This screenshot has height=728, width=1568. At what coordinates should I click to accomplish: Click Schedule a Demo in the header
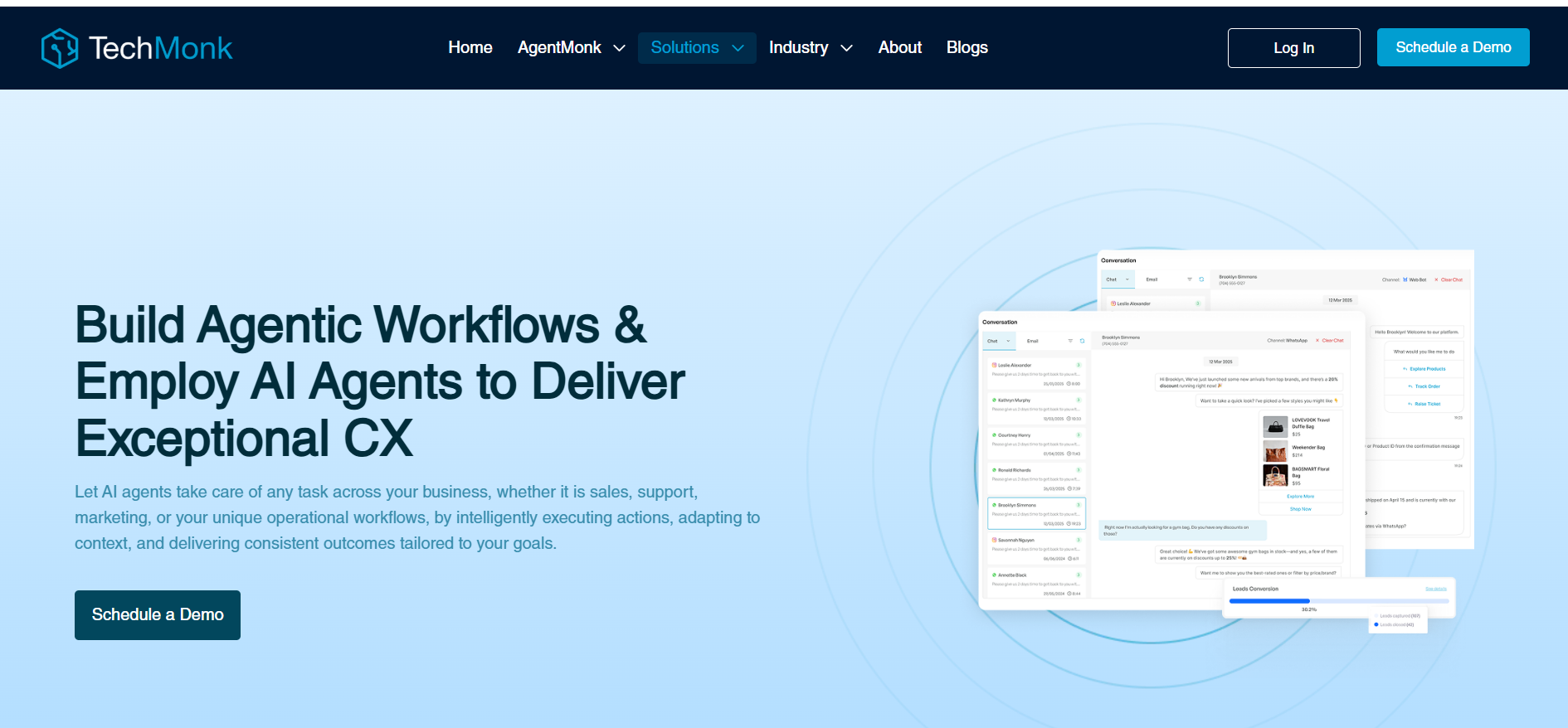[1454, 47]
